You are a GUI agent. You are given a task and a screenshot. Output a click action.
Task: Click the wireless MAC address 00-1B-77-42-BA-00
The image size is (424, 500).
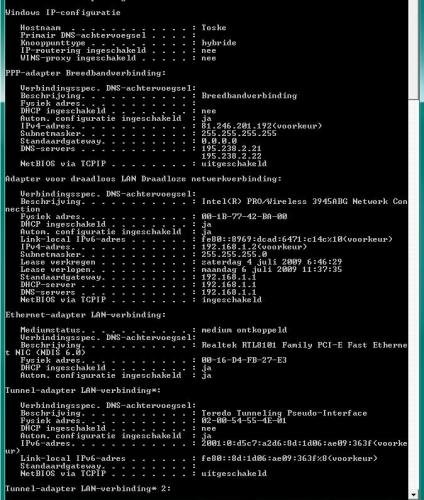244,217
